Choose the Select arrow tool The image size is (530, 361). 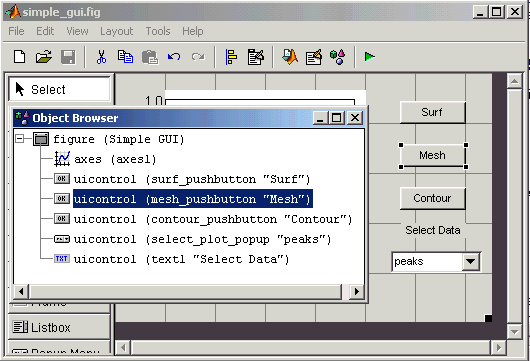pos(59,89)
